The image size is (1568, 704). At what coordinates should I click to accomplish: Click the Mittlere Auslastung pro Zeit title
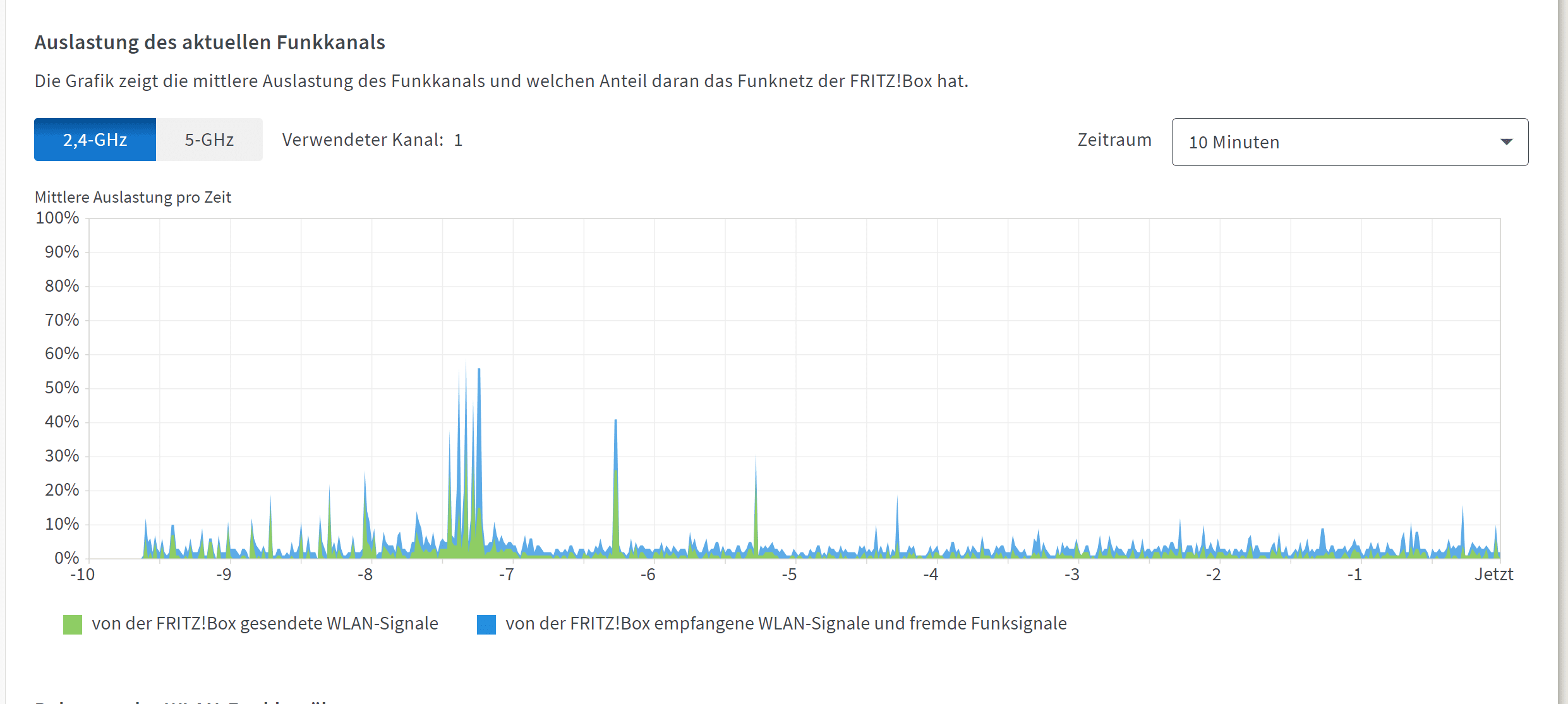[133, 198]
